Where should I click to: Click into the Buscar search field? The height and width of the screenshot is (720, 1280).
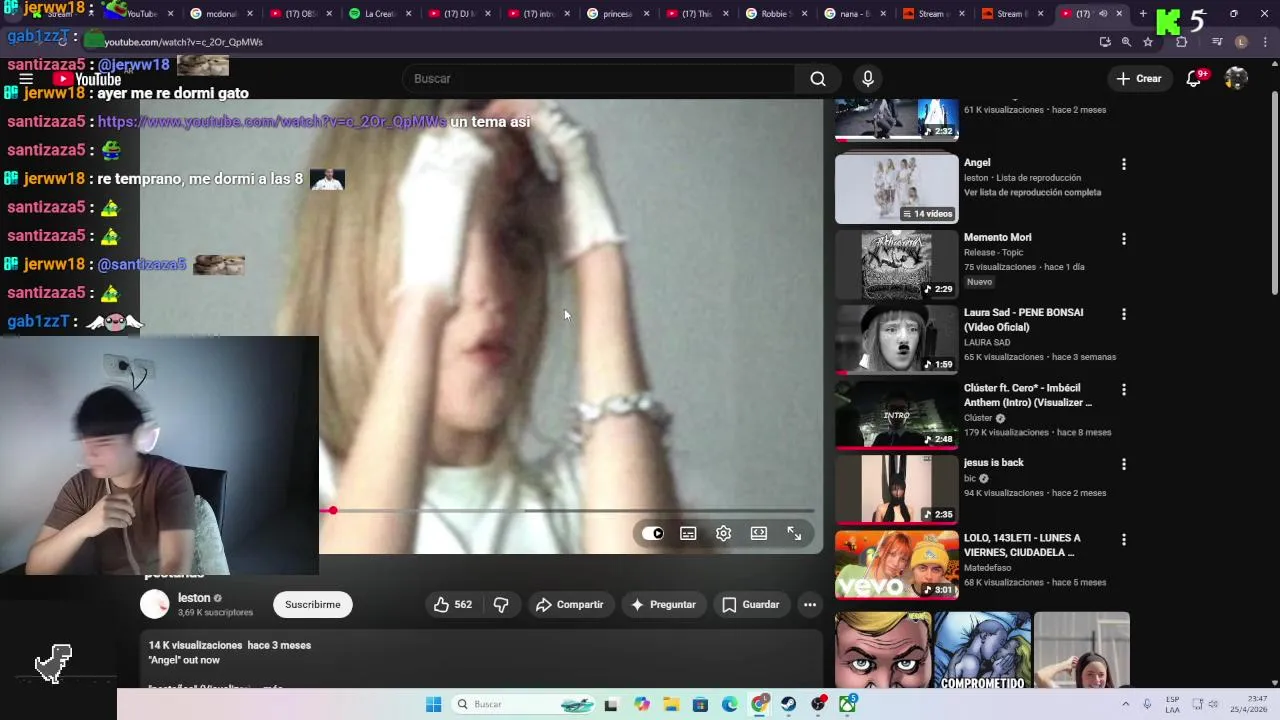(600, 79)
